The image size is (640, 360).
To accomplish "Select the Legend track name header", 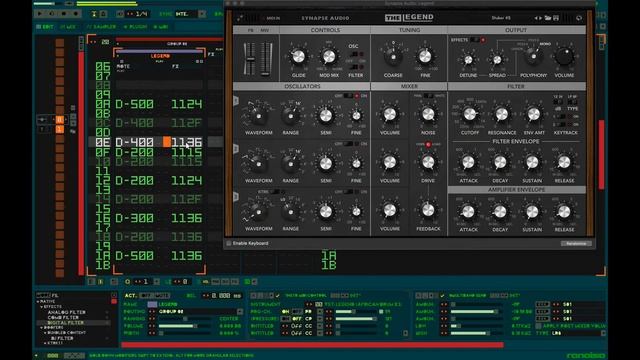I will point(160,56).
